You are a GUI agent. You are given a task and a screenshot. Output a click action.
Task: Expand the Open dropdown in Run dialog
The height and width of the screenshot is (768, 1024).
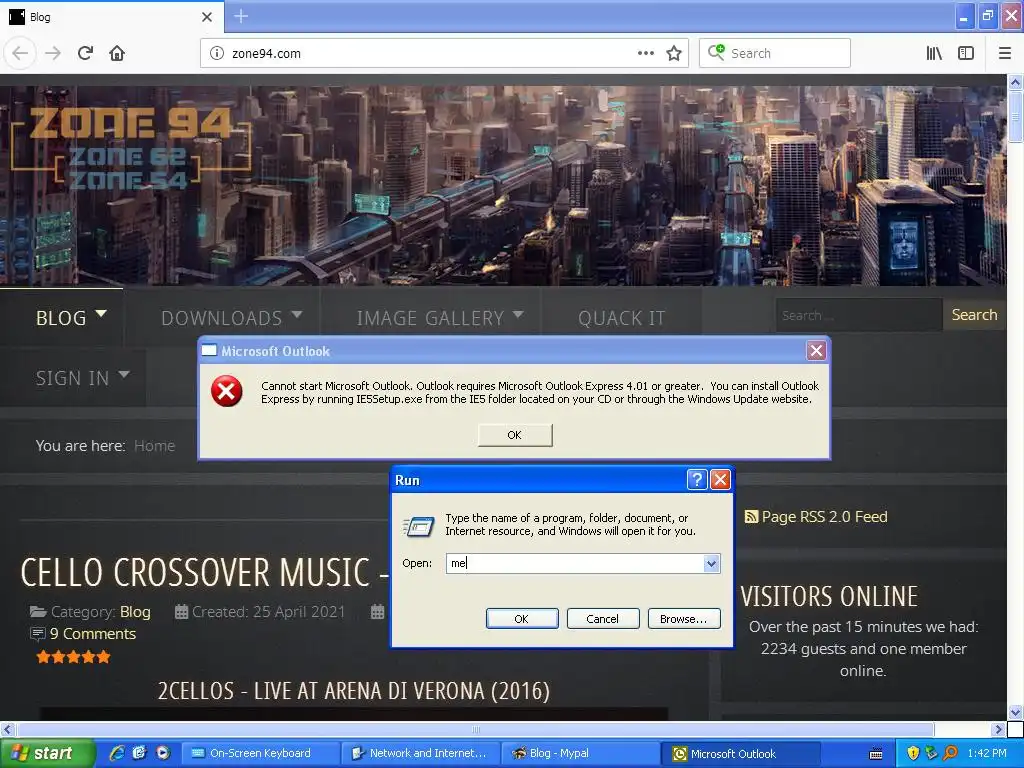[x=711, y=564]
